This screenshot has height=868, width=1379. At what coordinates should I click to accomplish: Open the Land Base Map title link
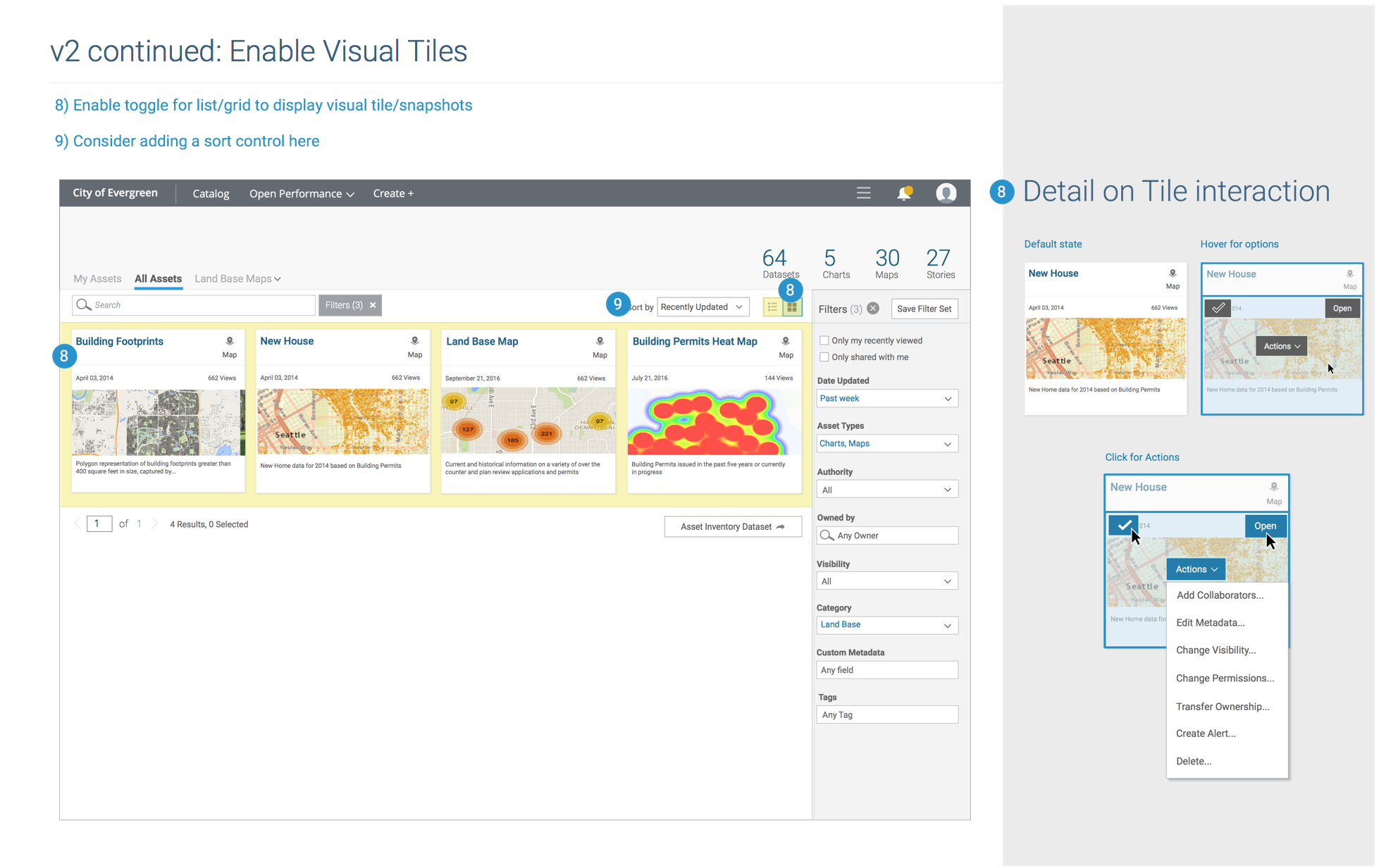point(482,341)
